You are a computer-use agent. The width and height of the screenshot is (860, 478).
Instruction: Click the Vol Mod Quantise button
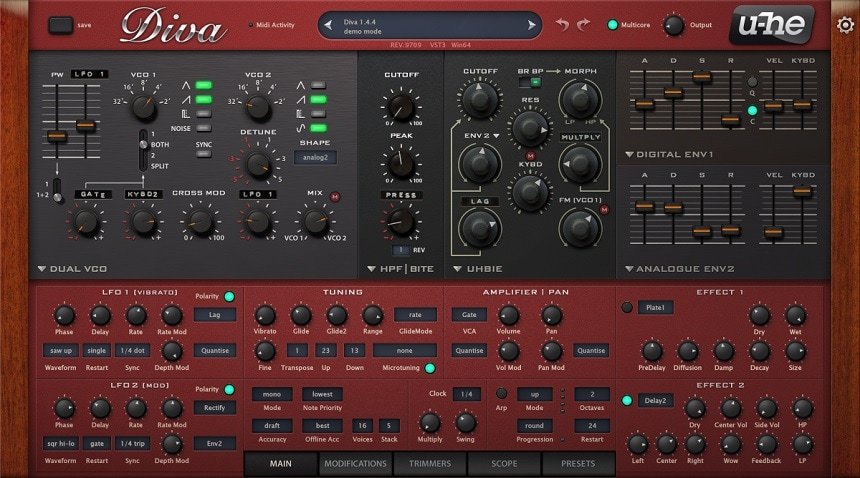[469, 350]
